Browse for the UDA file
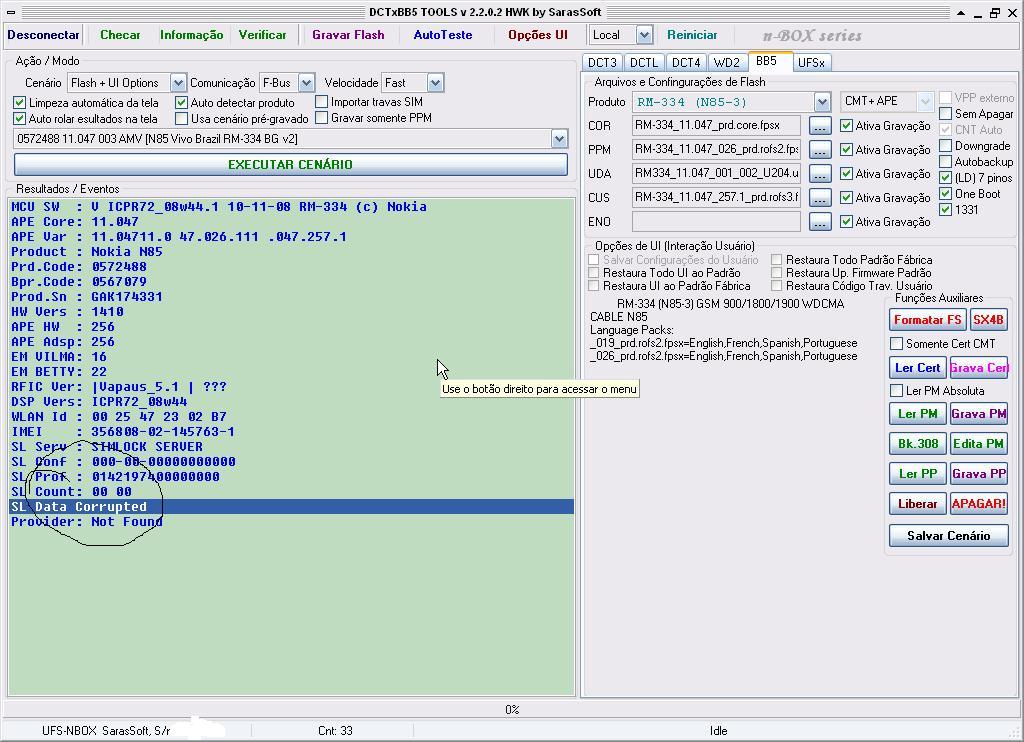1024x742 pixels. click(820, 174)
